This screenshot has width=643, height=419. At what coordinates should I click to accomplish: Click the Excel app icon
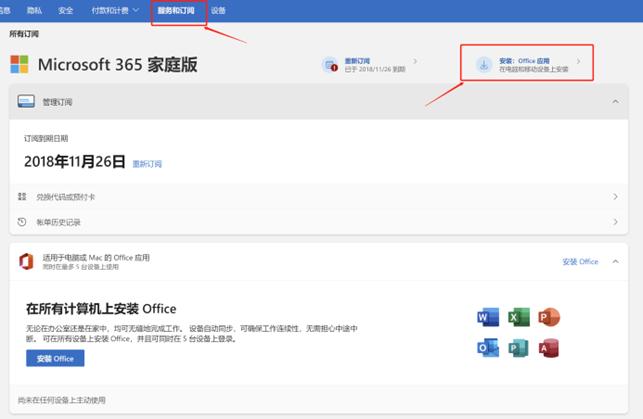(x=519, y=317)
